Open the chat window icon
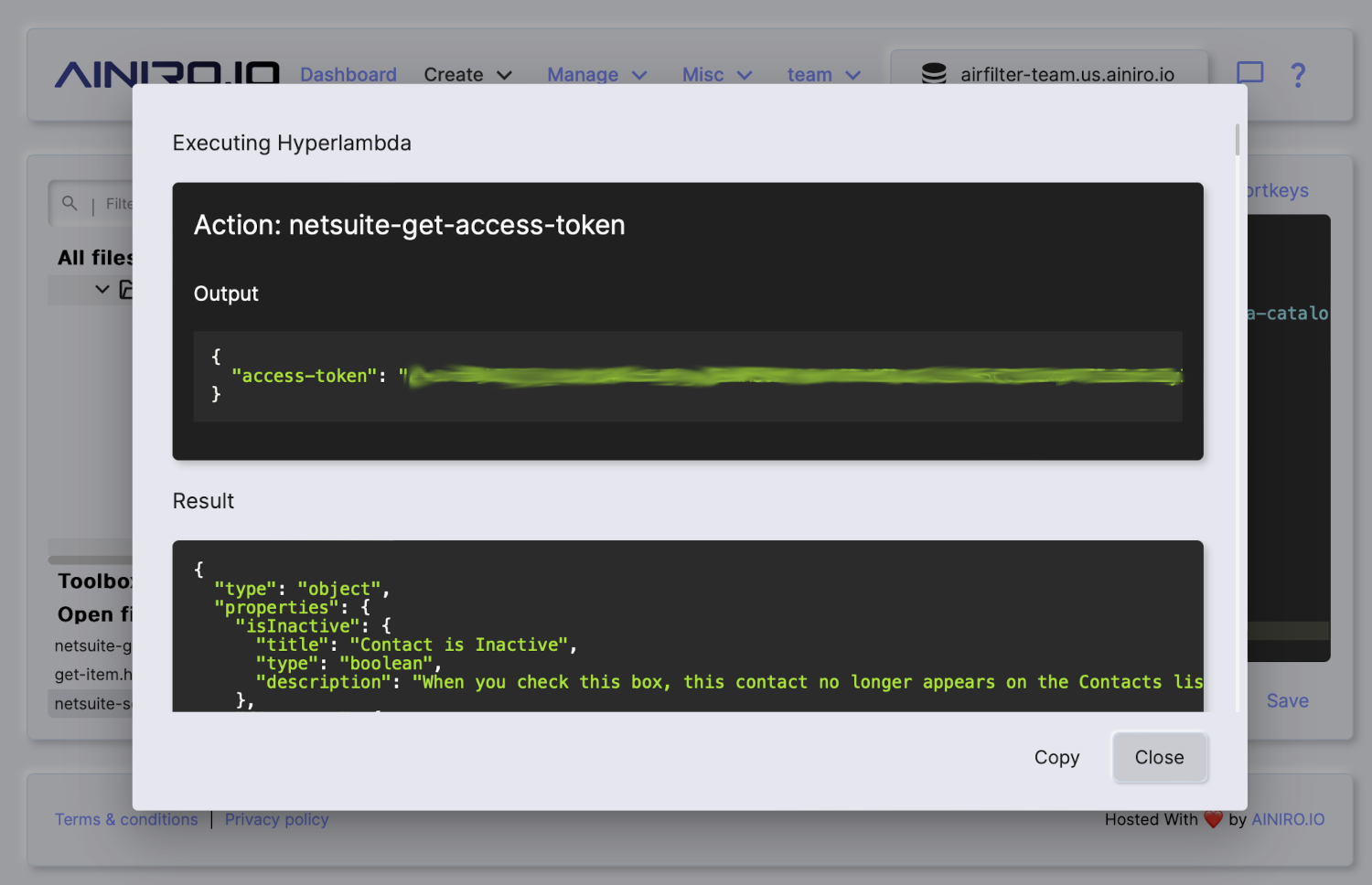 (x=1249, y=73)
